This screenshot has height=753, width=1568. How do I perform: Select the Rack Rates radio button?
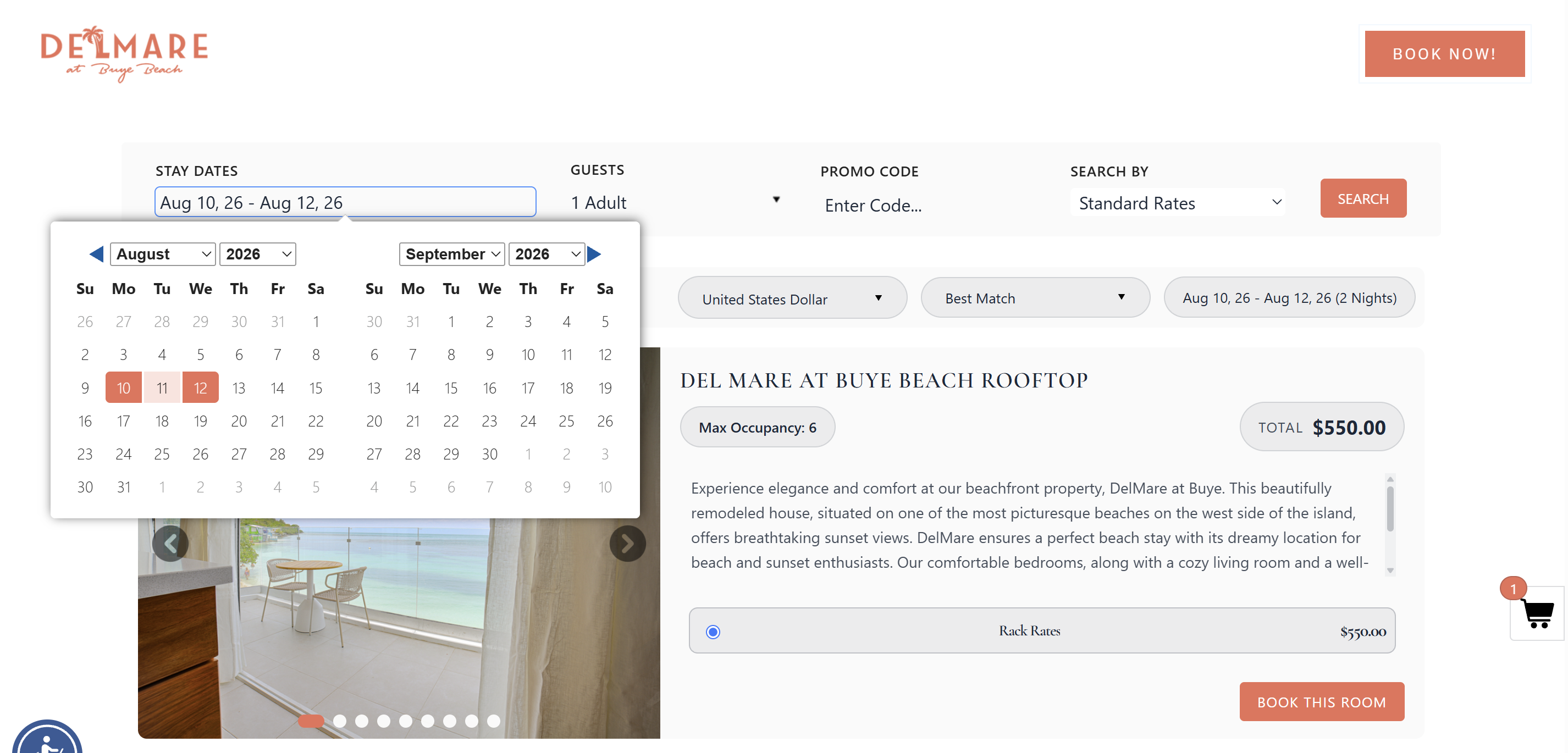(713, 631)
